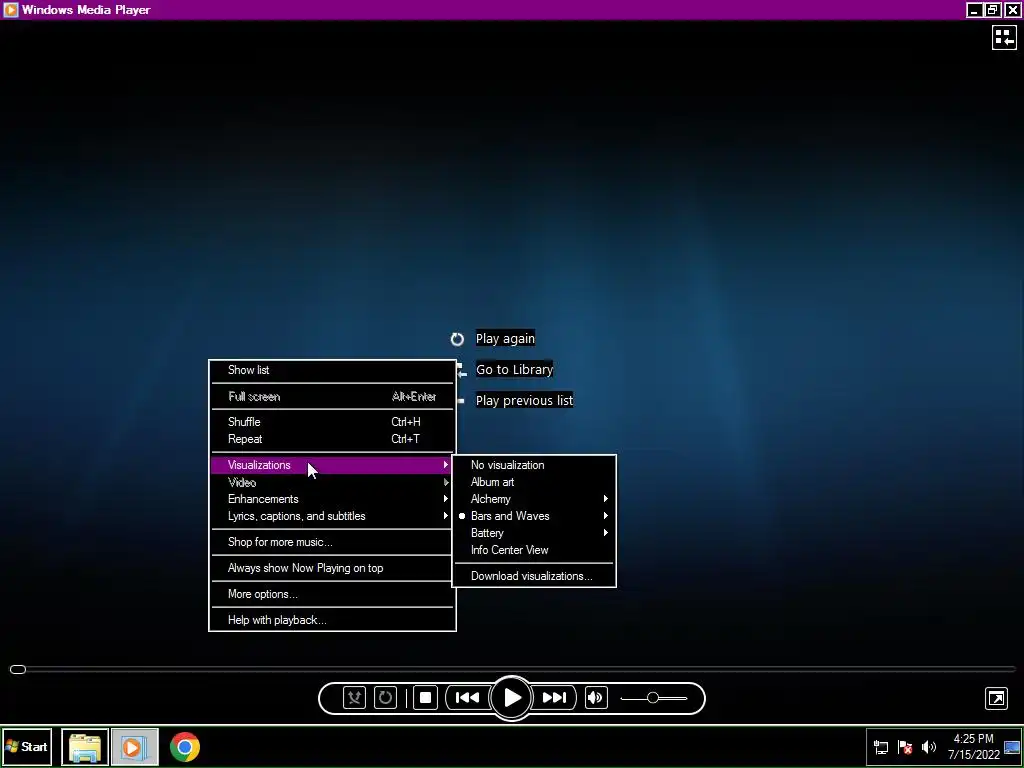The height and width of the screenshot is (768, 1024).
Task: Open More options... entry
Action: click(332, 594)
